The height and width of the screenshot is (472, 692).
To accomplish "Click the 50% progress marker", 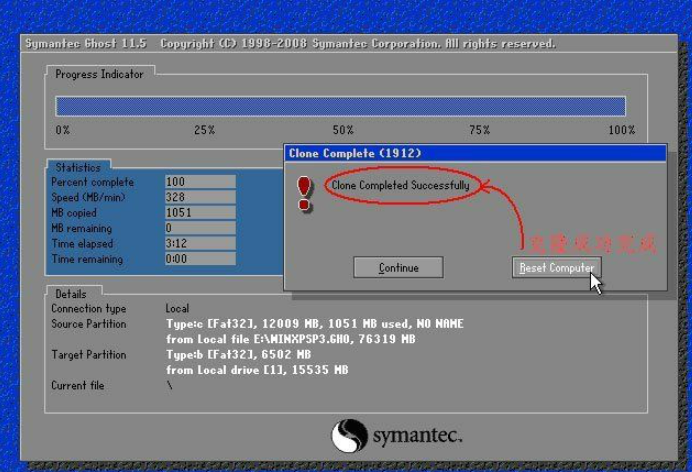I will pyautogui.click(x=343, y=130).
